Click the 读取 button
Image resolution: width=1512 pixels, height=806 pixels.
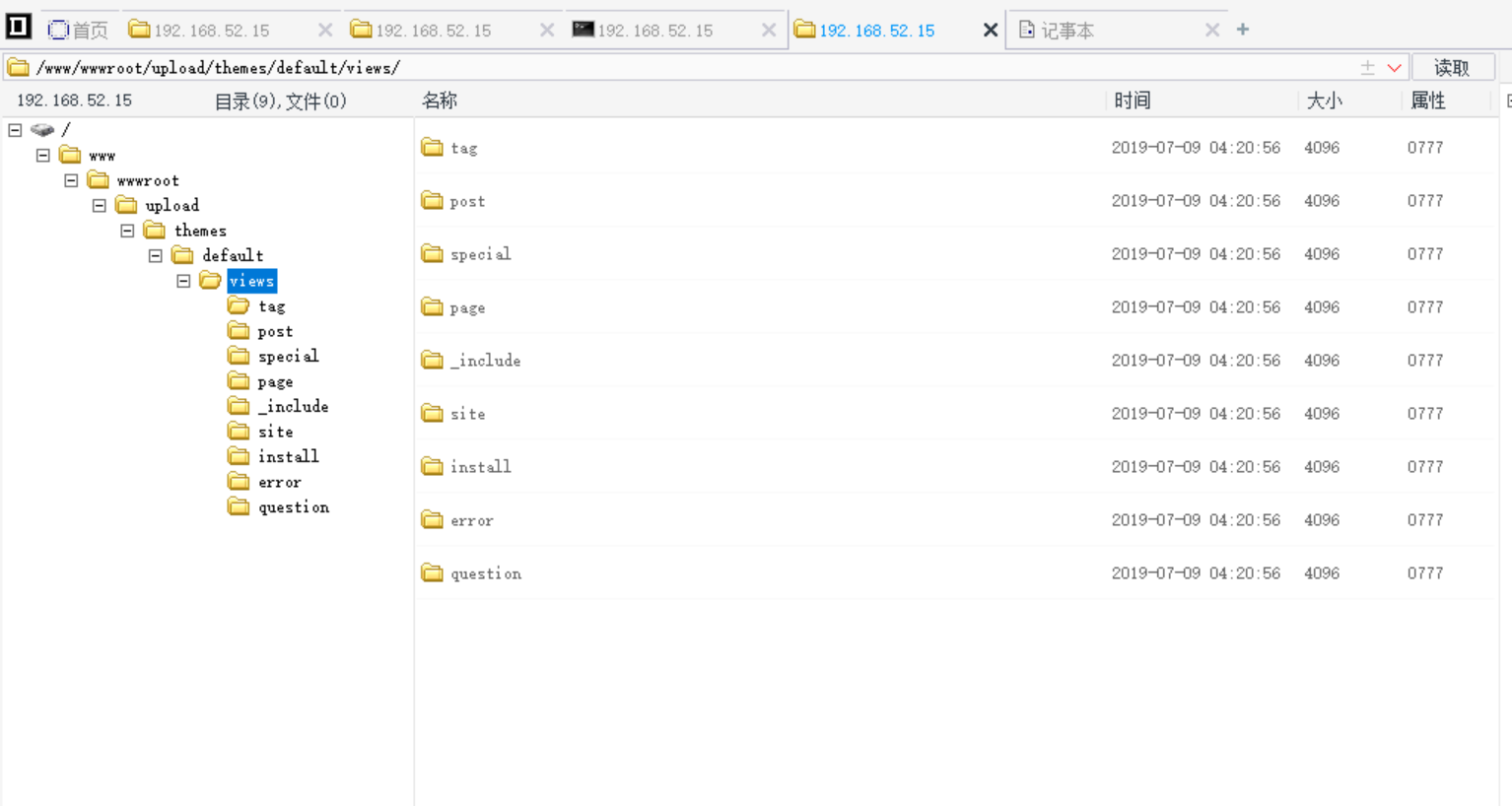(1453, 68)
